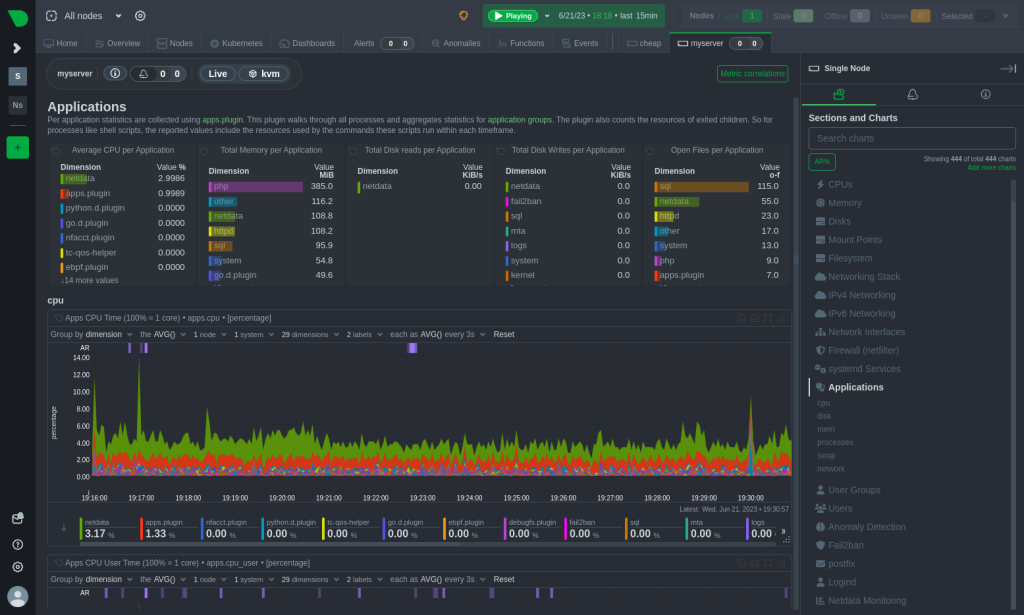Click fullscreen icon on Apps CPU Time chart
The width and height of the screenshot is (1024, 615).
pyautogui.click(x=767, y=318)
